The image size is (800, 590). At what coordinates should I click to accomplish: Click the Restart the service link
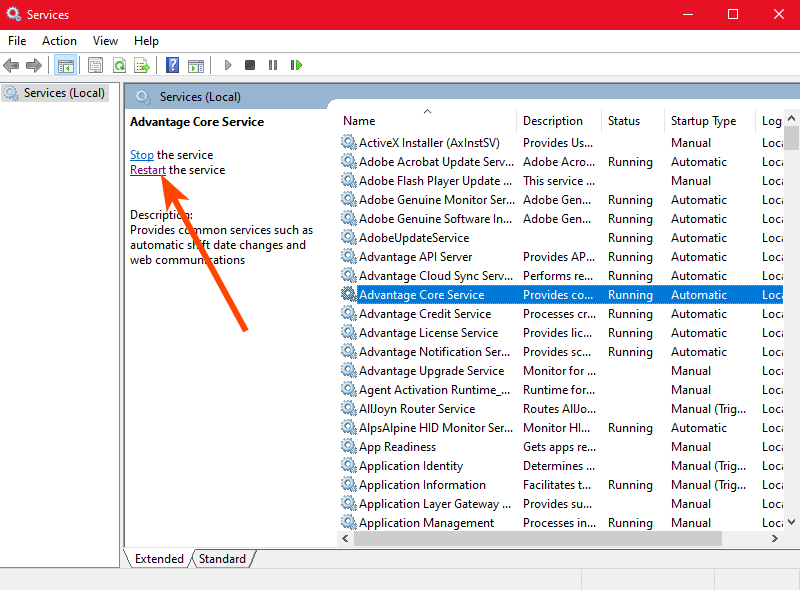pos(148,170)
